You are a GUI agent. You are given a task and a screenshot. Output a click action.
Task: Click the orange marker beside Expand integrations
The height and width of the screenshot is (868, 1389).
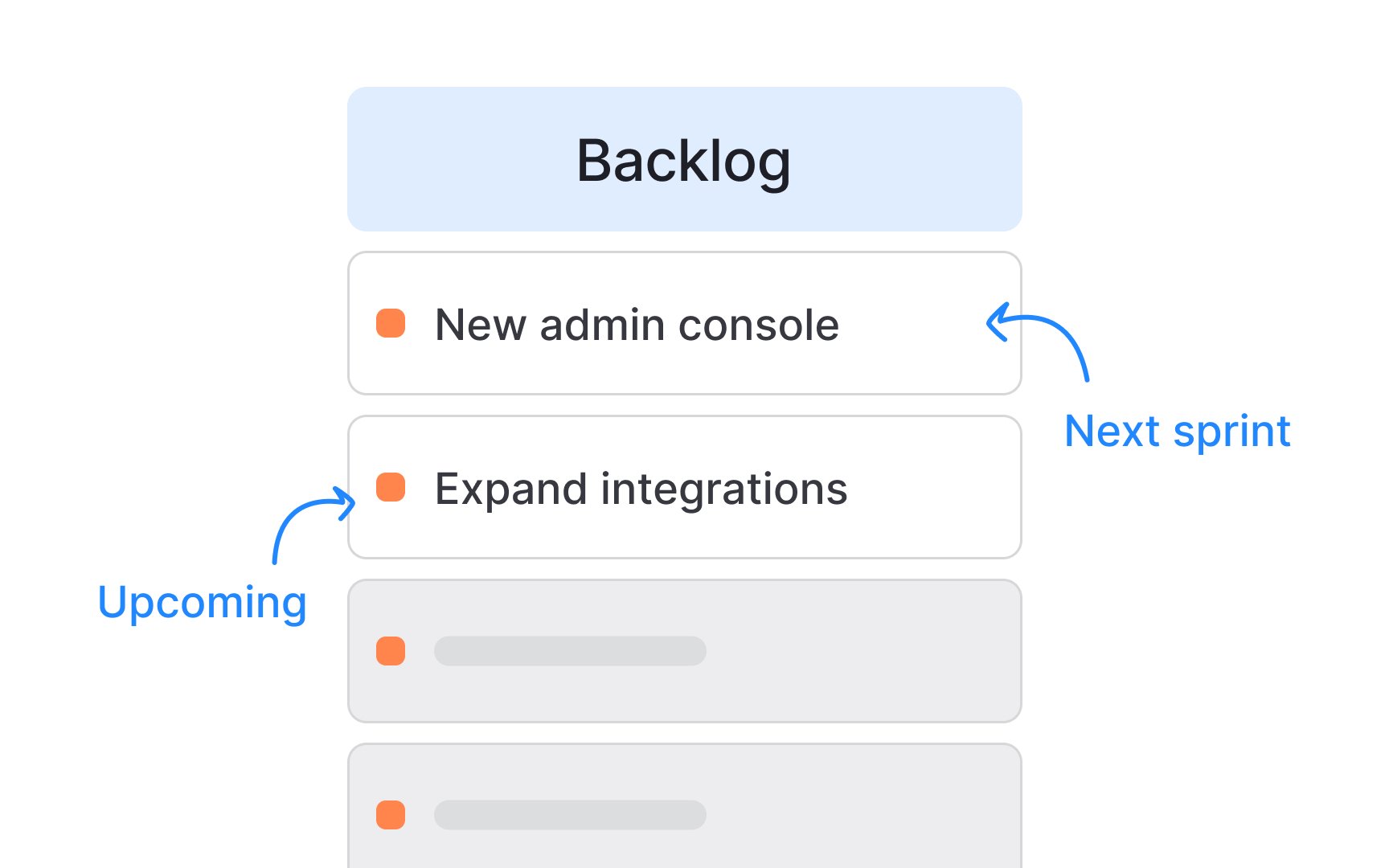391,487
